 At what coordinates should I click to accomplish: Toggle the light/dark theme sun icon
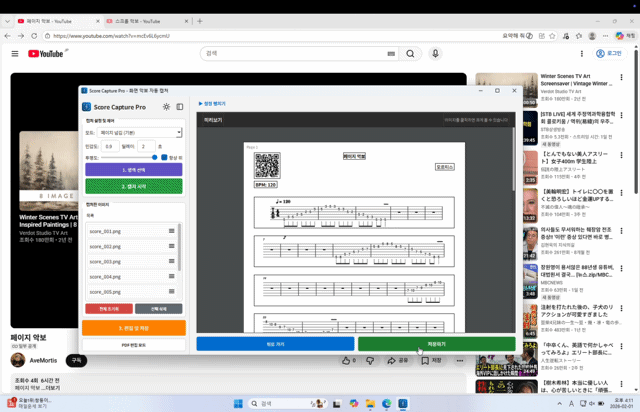[x=167, y=106]
